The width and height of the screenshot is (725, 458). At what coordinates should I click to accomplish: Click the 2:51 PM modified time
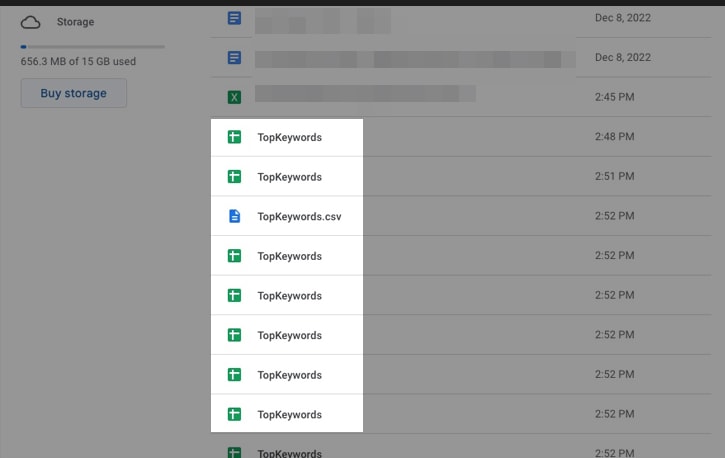(614, 176)
